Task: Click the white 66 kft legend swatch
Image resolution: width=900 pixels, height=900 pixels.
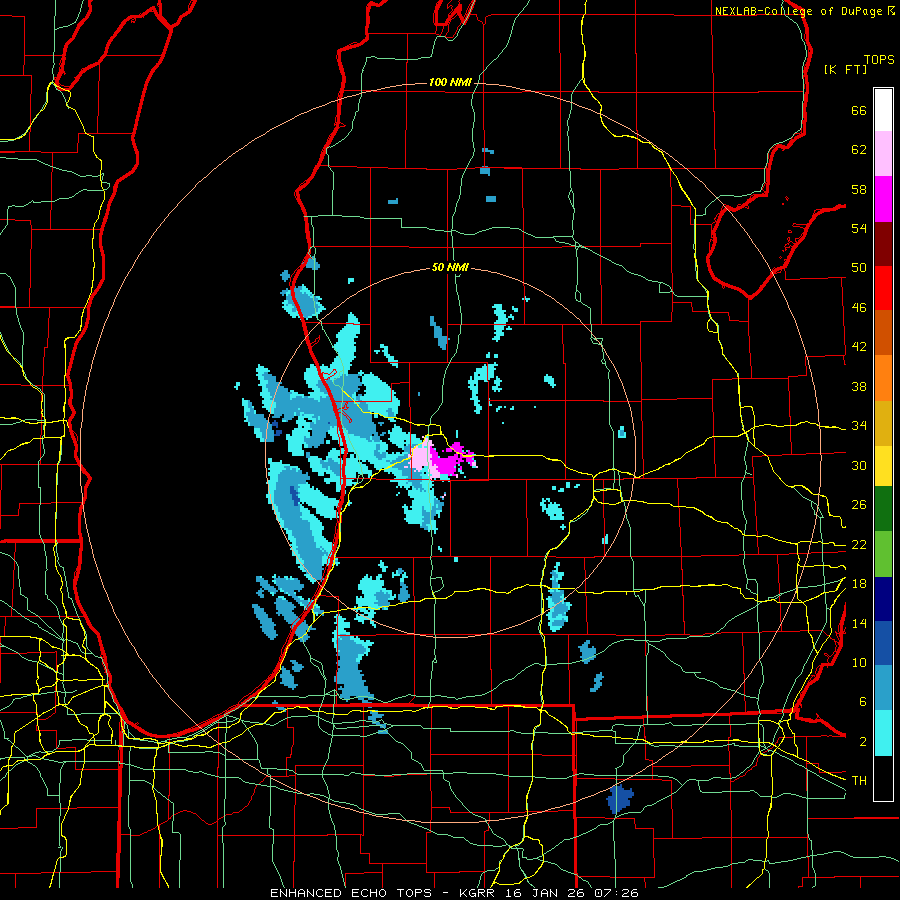Action: 883,110
